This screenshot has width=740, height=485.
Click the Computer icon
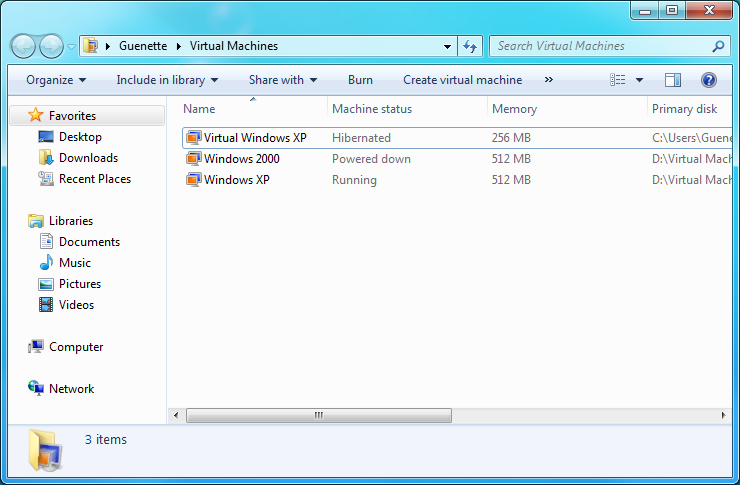(35, 347)
